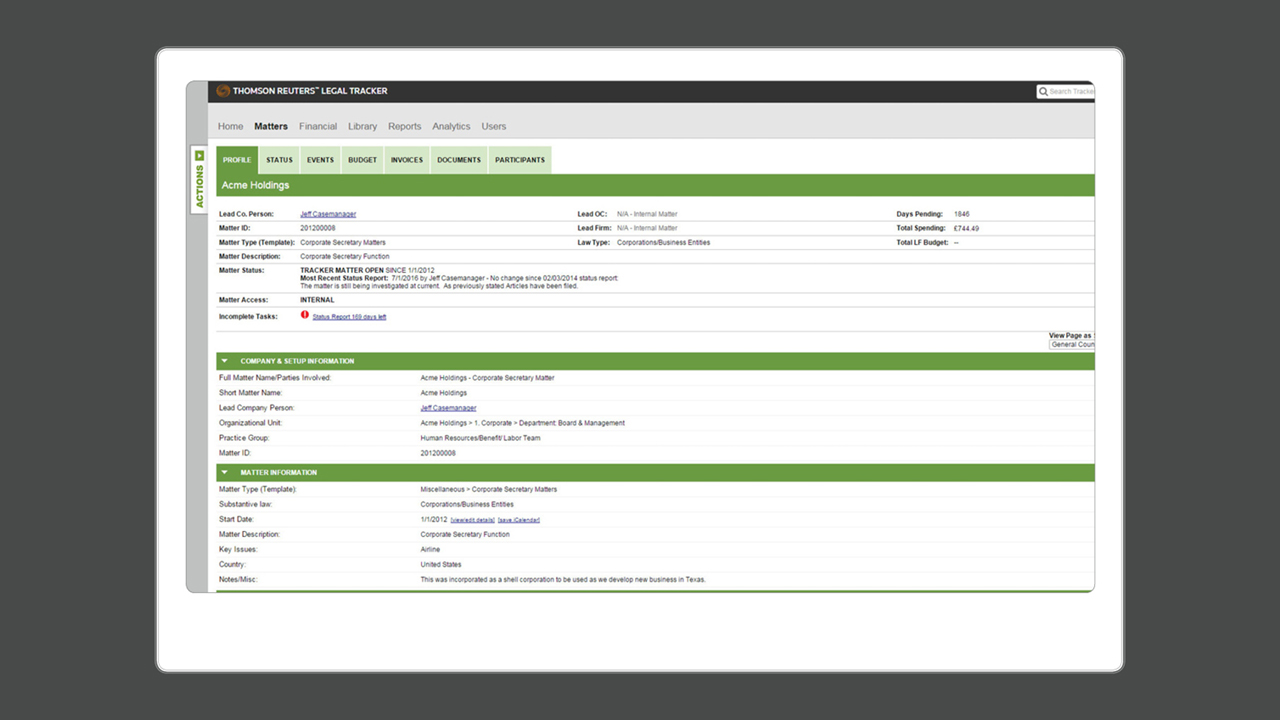1280x720 pixels.
Task: Click the red incomplete task alert icon
Action: click(305, 315)
